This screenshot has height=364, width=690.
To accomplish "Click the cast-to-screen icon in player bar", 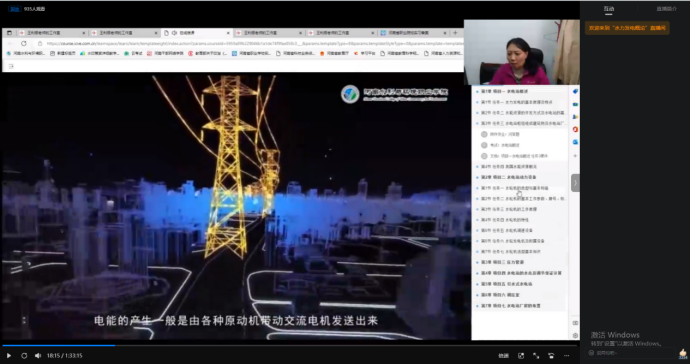I will point(551,356).
